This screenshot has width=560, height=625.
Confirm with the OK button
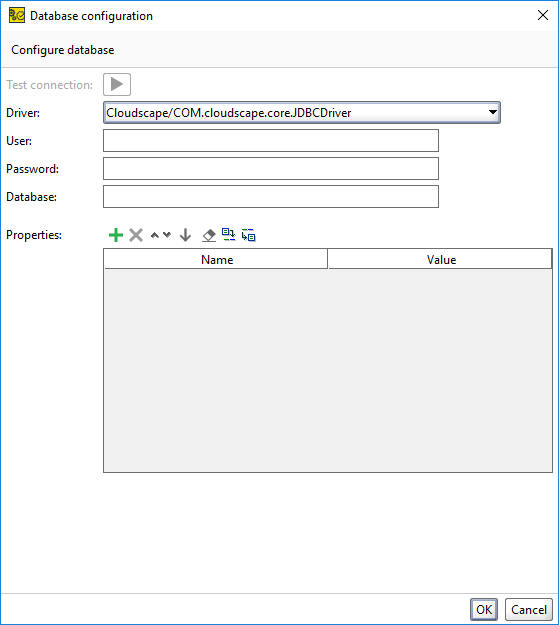click(483, 609)
